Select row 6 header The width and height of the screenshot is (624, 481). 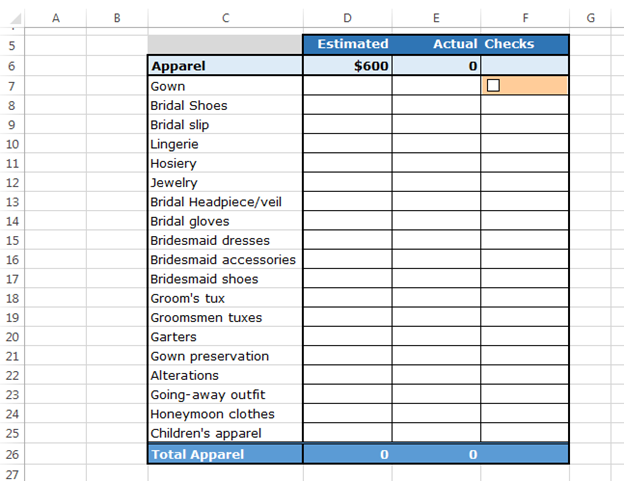12,66
